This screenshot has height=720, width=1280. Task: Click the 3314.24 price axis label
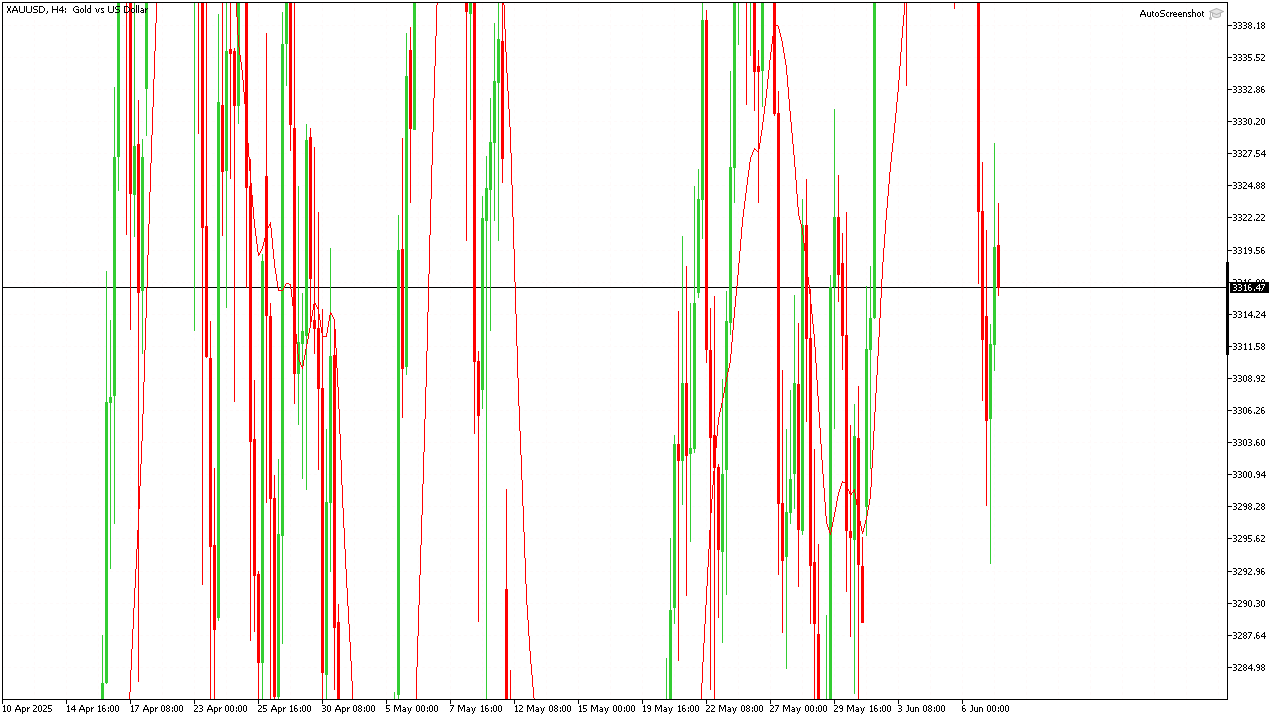1249,314
